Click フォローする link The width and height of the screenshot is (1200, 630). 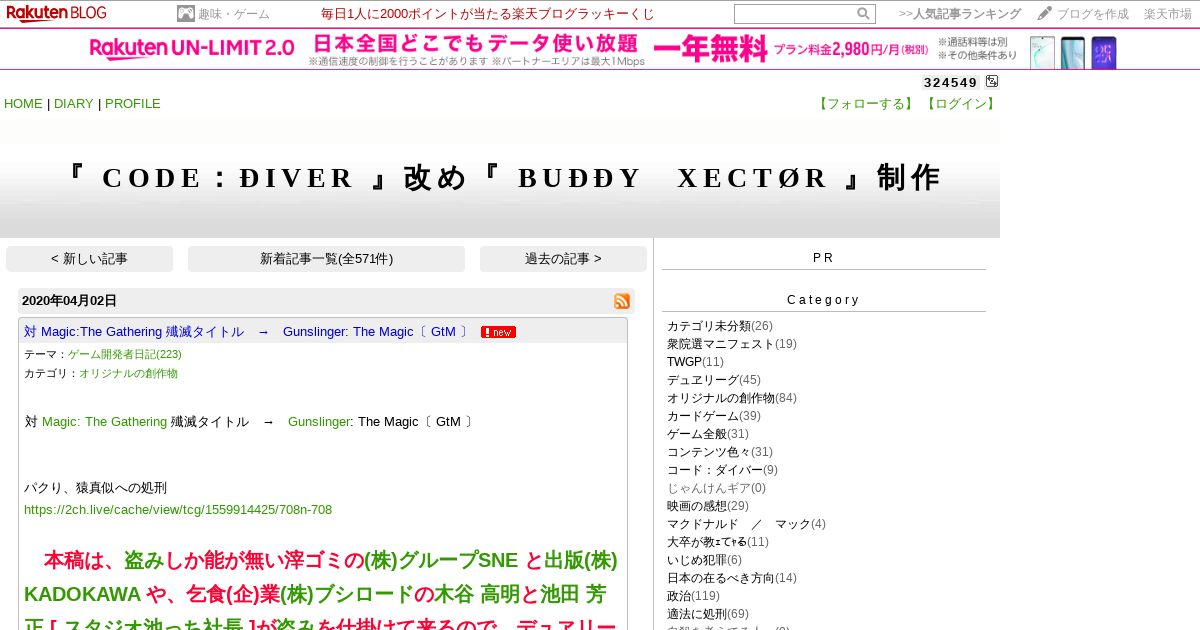866,104
